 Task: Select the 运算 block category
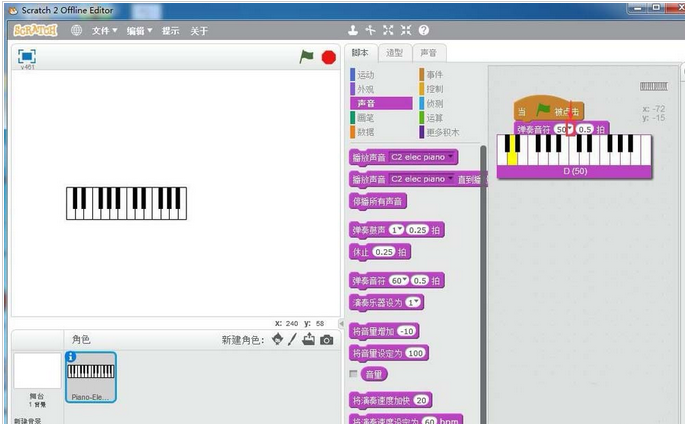[x=432, y=117]
